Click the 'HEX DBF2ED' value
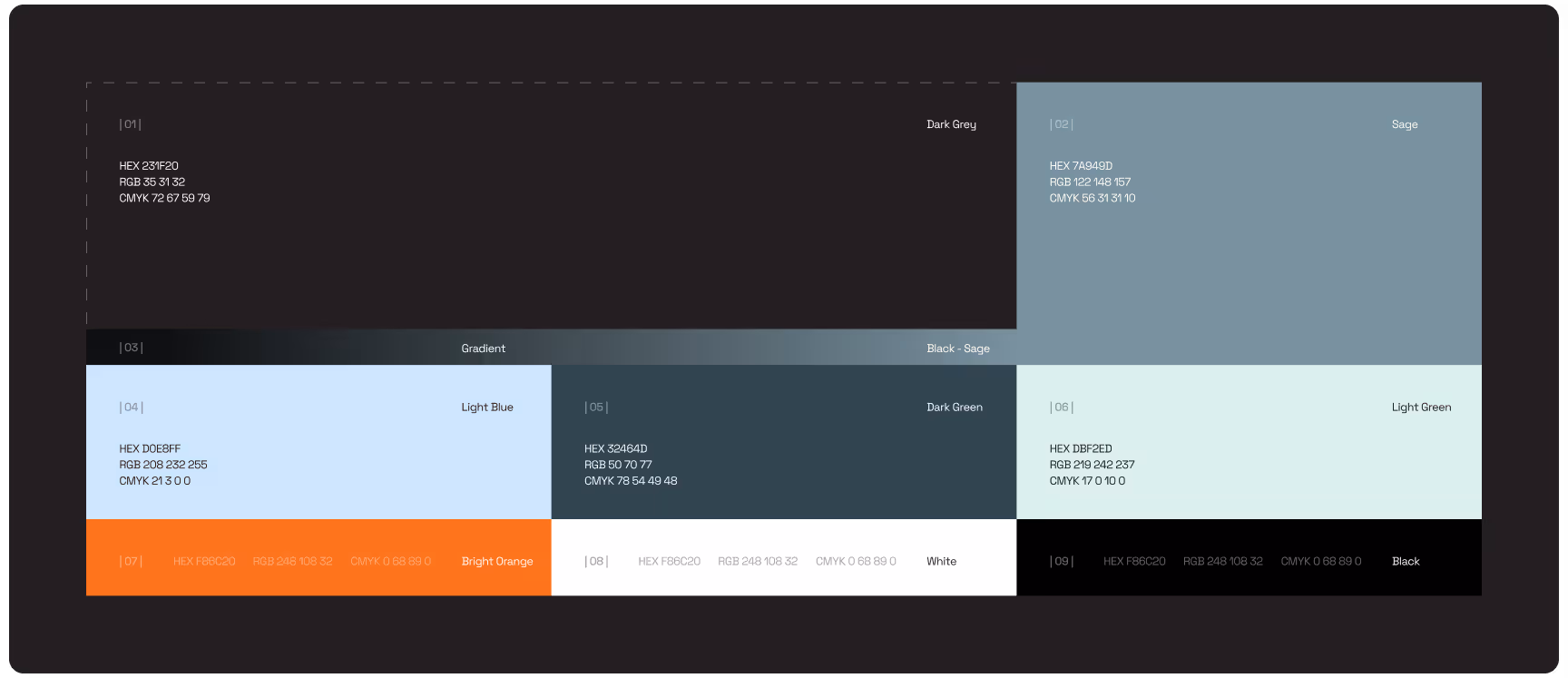The height and width of the screenshot is (678, 1568). (1081, 449)
